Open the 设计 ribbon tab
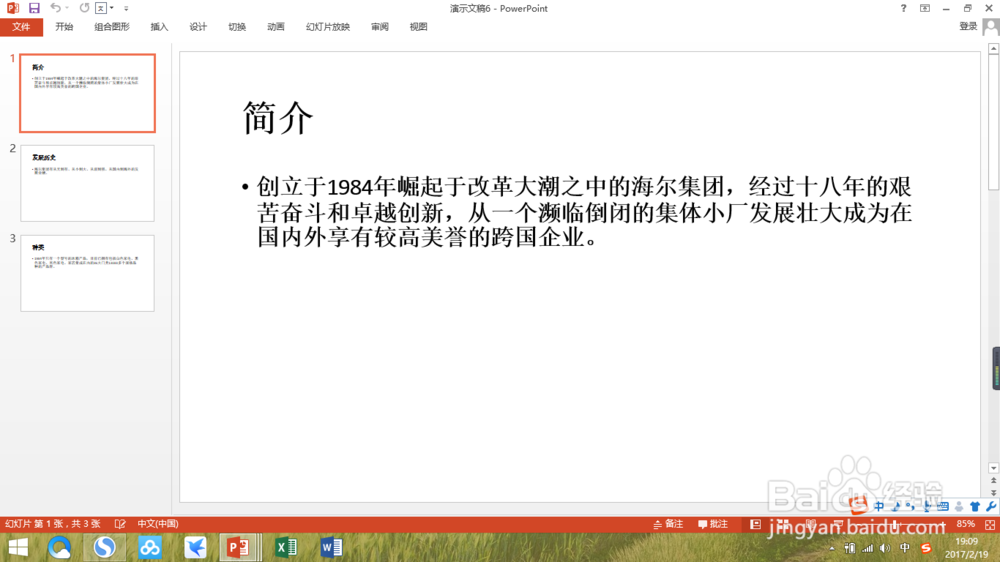Image resolution: width=1000 pixels, height=562 pixels. [198, 27]
